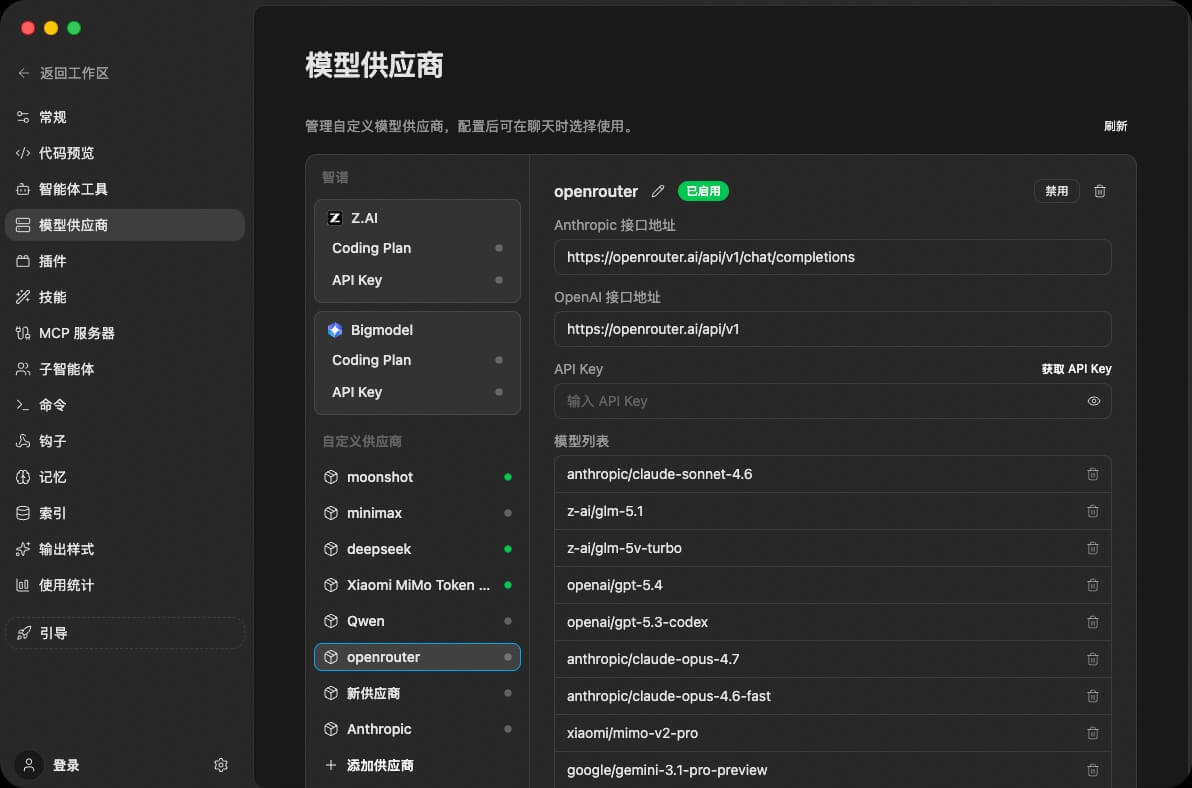
Task: Delete model anthropic/claude-opus-4.6-fast
Action: pos(1092,696)
